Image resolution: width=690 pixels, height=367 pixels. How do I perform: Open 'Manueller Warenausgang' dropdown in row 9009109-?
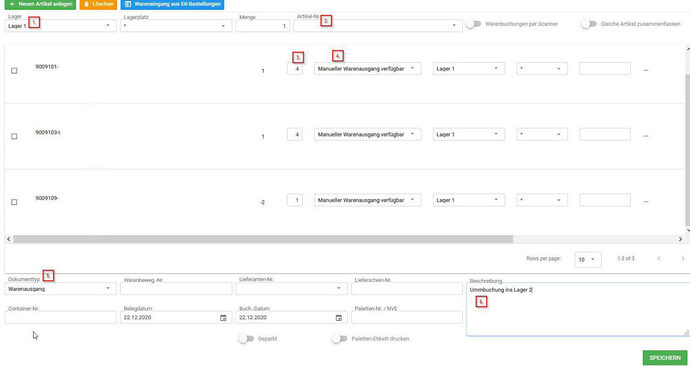pos(367,200)
